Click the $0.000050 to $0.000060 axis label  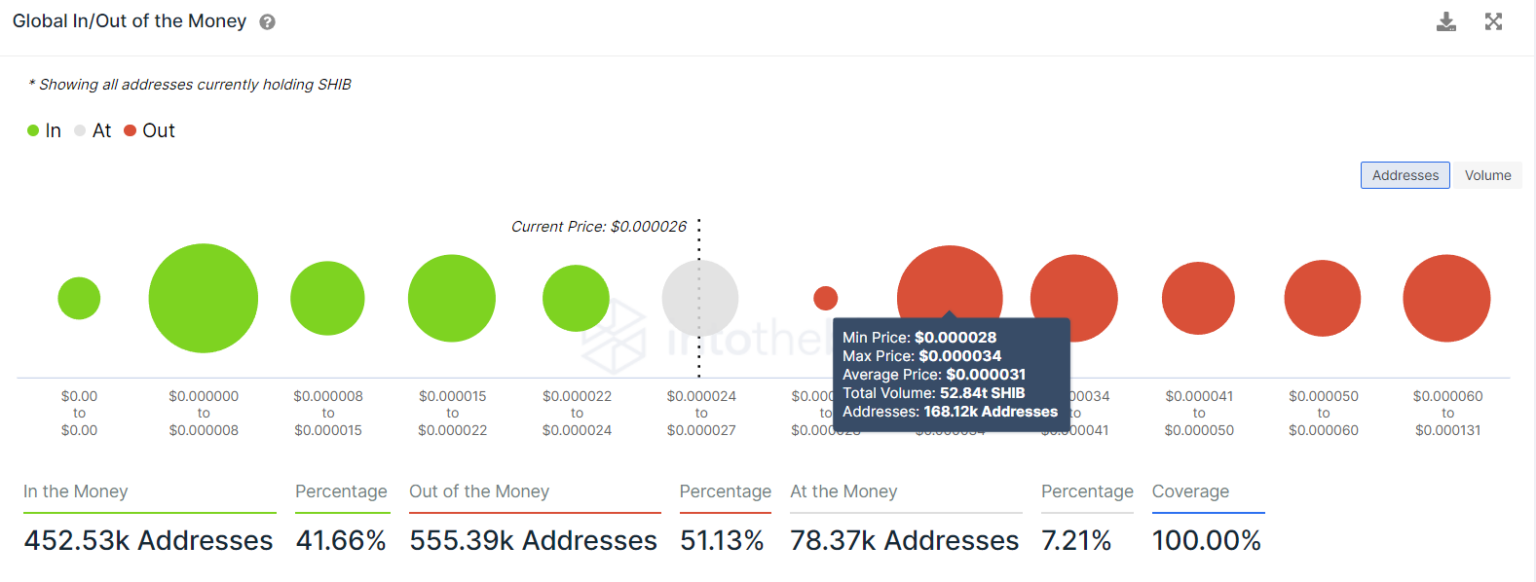click(x=1323, y=413)
